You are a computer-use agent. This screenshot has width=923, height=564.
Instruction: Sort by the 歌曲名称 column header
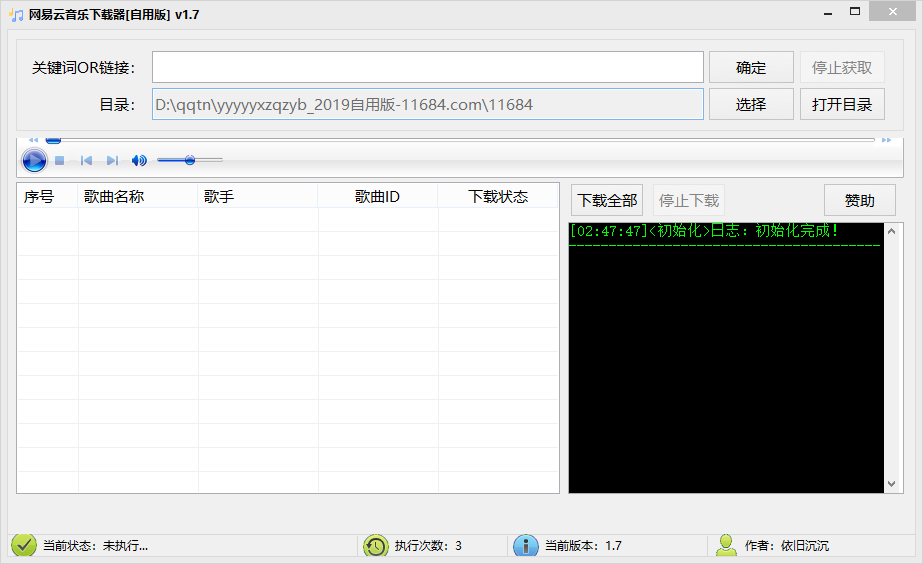[x=138, y=196]
